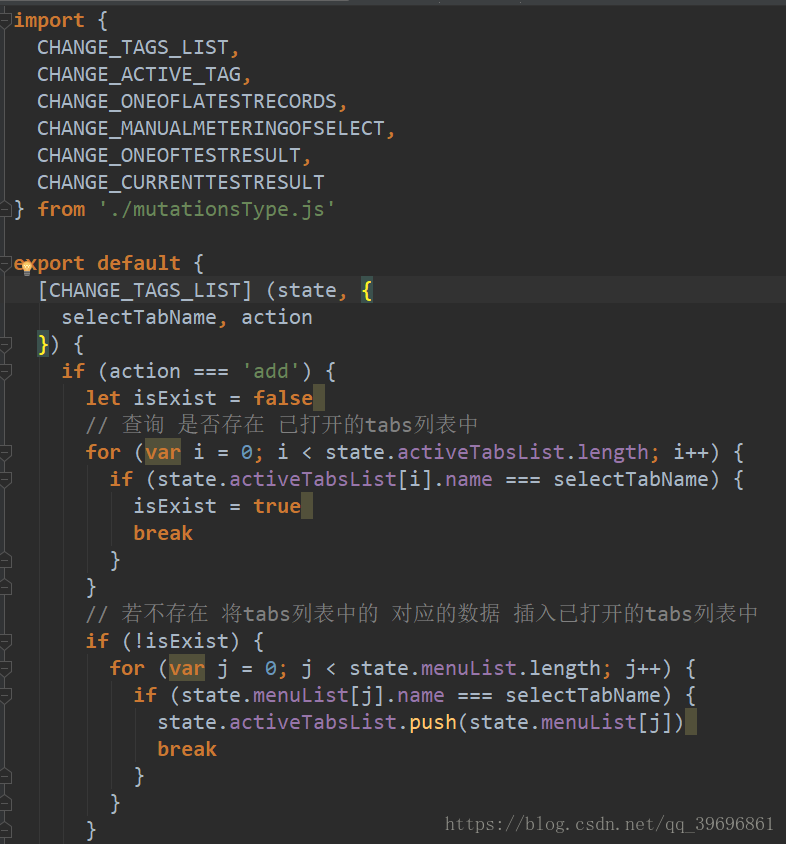Fold the if !isExist block marker
786x844 pixels.
click(5, 641)
